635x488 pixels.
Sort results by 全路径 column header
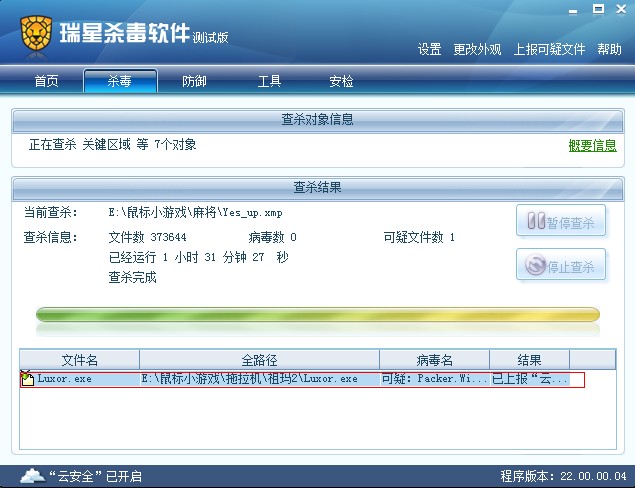(x=260, y=360)
